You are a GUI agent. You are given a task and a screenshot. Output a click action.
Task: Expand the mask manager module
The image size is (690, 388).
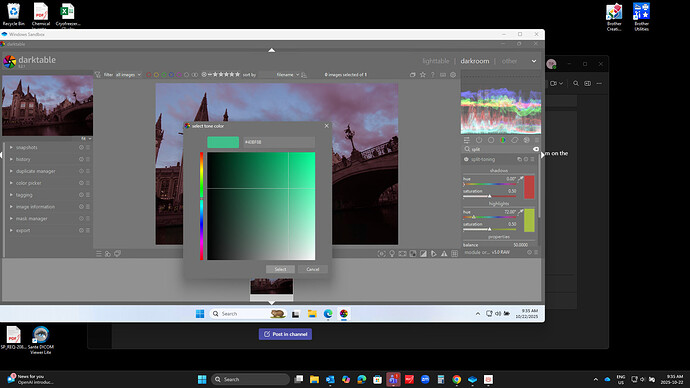point(11,219)
